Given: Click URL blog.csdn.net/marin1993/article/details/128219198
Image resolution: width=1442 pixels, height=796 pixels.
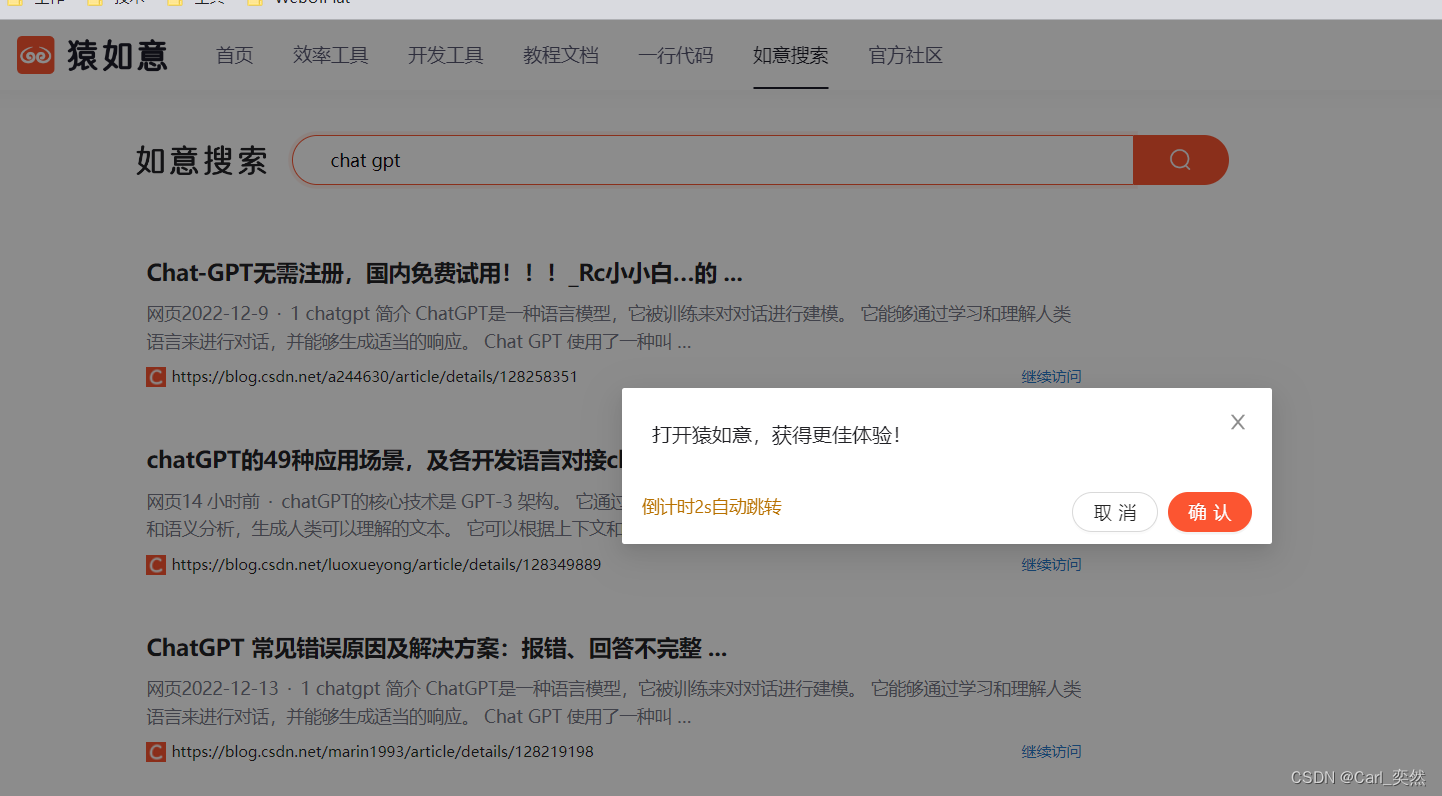Looking at the screenshot, I should tap(383, 752).
